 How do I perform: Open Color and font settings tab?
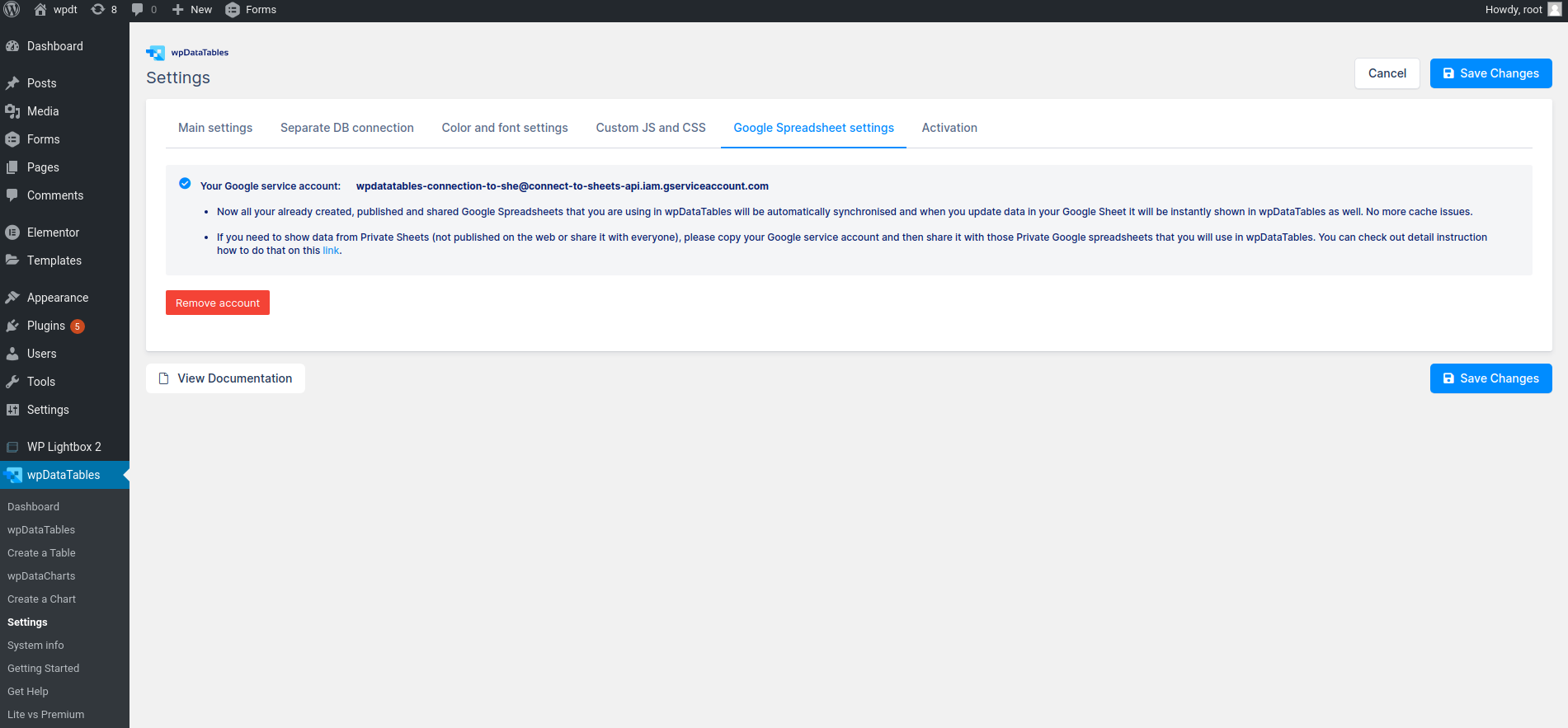coord(505,128)
